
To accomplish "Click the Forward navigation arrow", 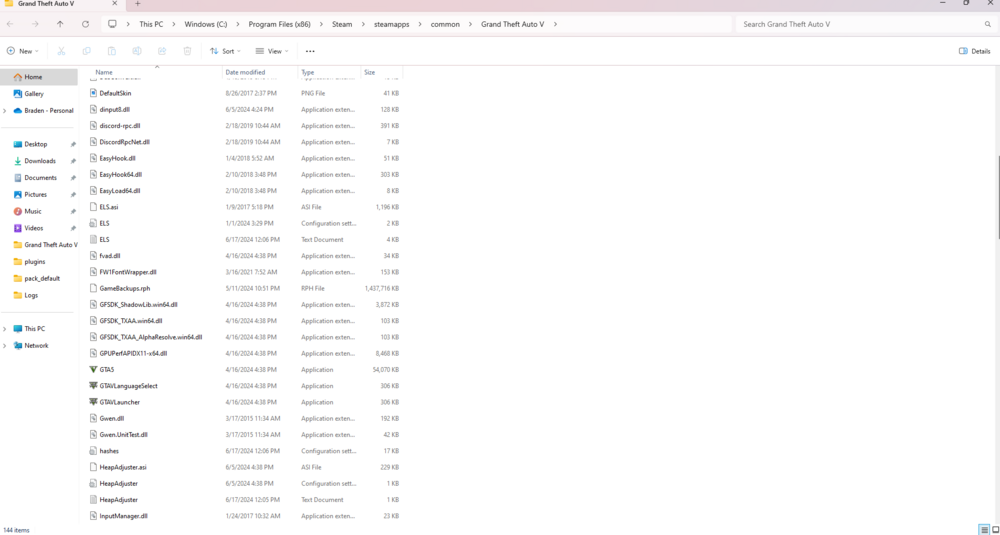I will click(35, 24).
